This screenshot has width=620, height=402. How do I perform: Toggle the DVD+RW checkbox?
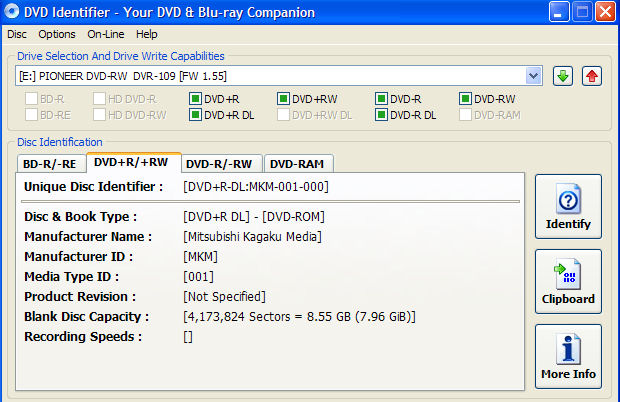coord(283,99)
